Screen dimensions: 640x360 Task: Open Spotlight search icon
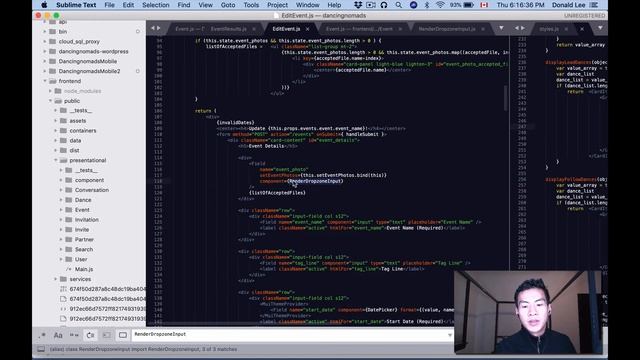pos(398,5)
